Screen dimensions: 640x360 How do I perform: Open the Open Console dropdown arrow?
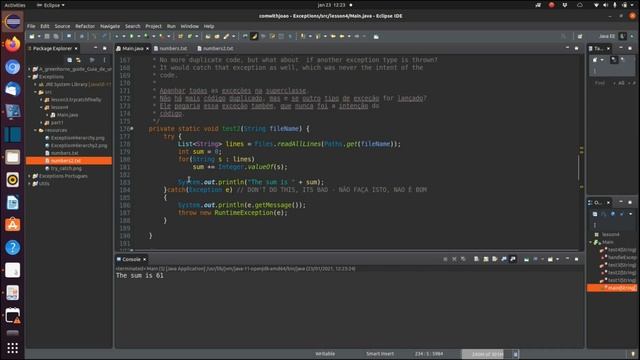[558, 259]
